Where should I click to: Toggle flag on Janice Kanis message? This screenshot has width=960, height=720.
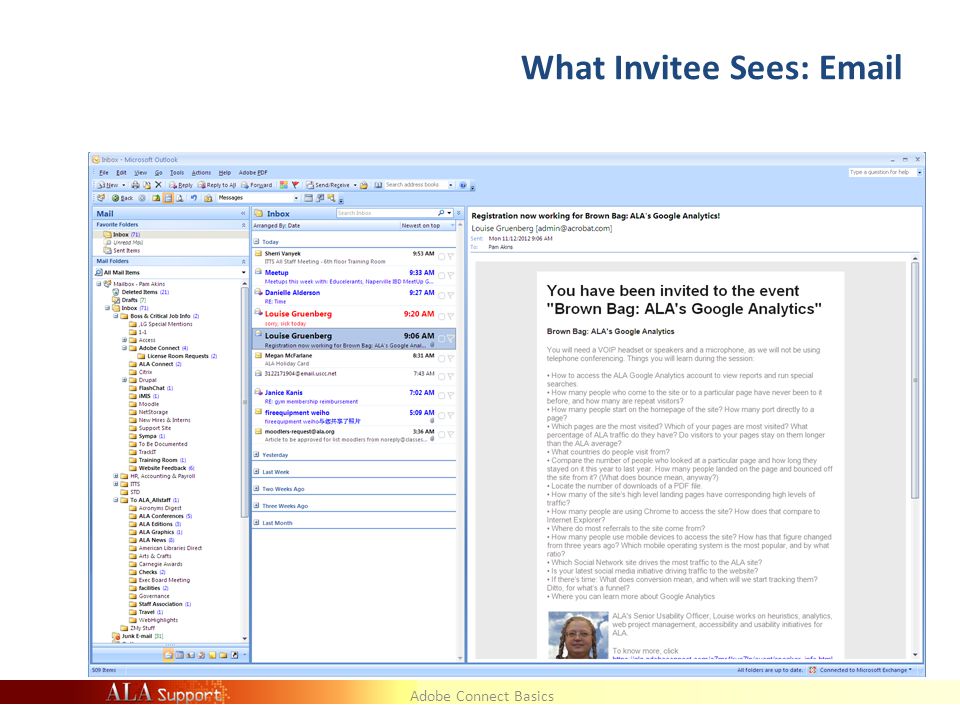451,396
